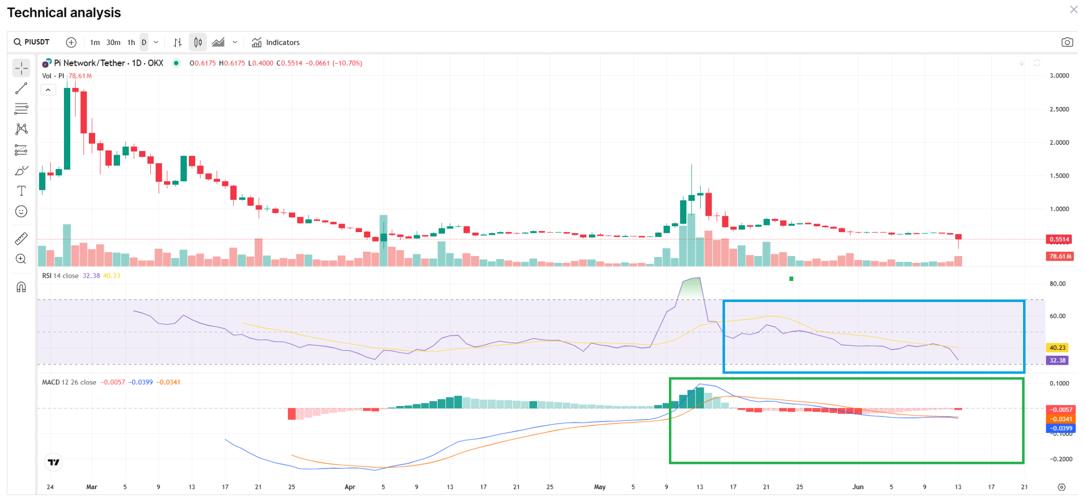The width and height of the screenshot is (1085, 499).
Task: Select the ruler measure tool
Action: click(x=21, y=239)
